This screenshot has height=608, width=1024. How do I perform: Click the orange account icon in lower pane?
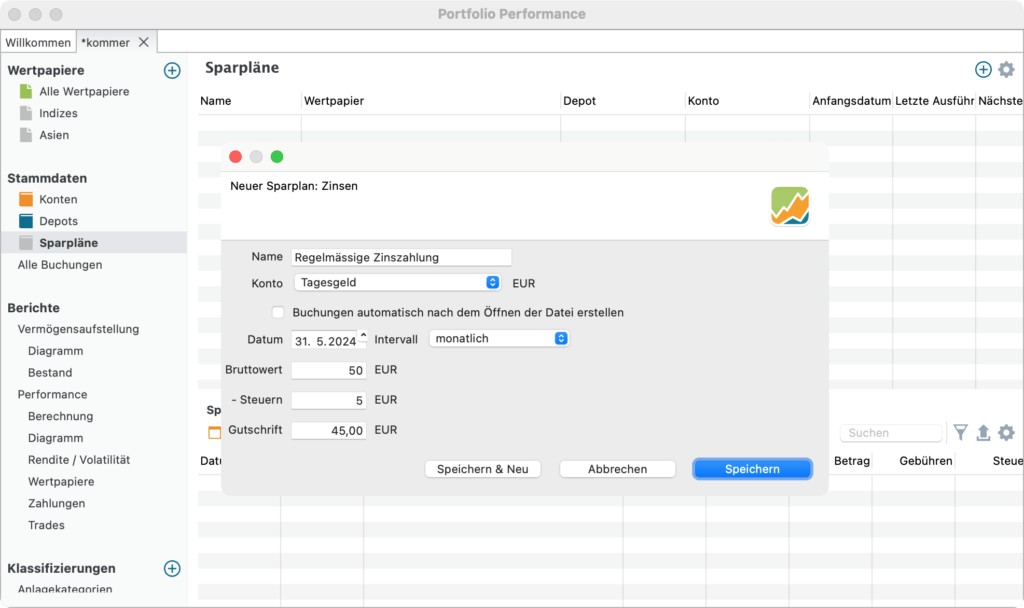214,432
